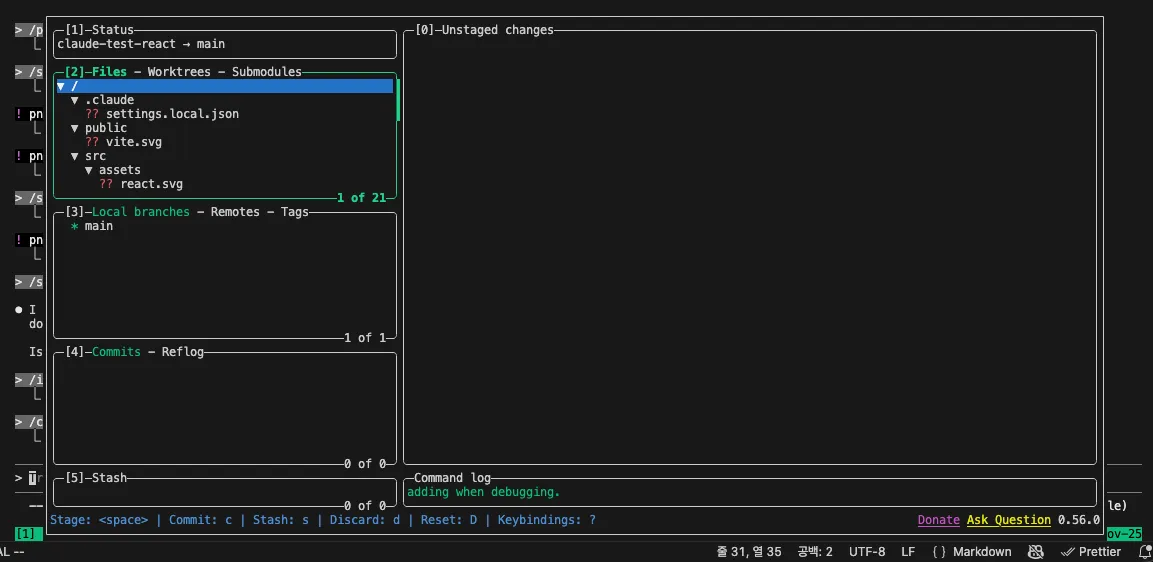The height and width of the screenshot is (562, 1153).
Task: Change the LF end-of-line sequence
Action: pyautogui.click(x=908, y=552)
